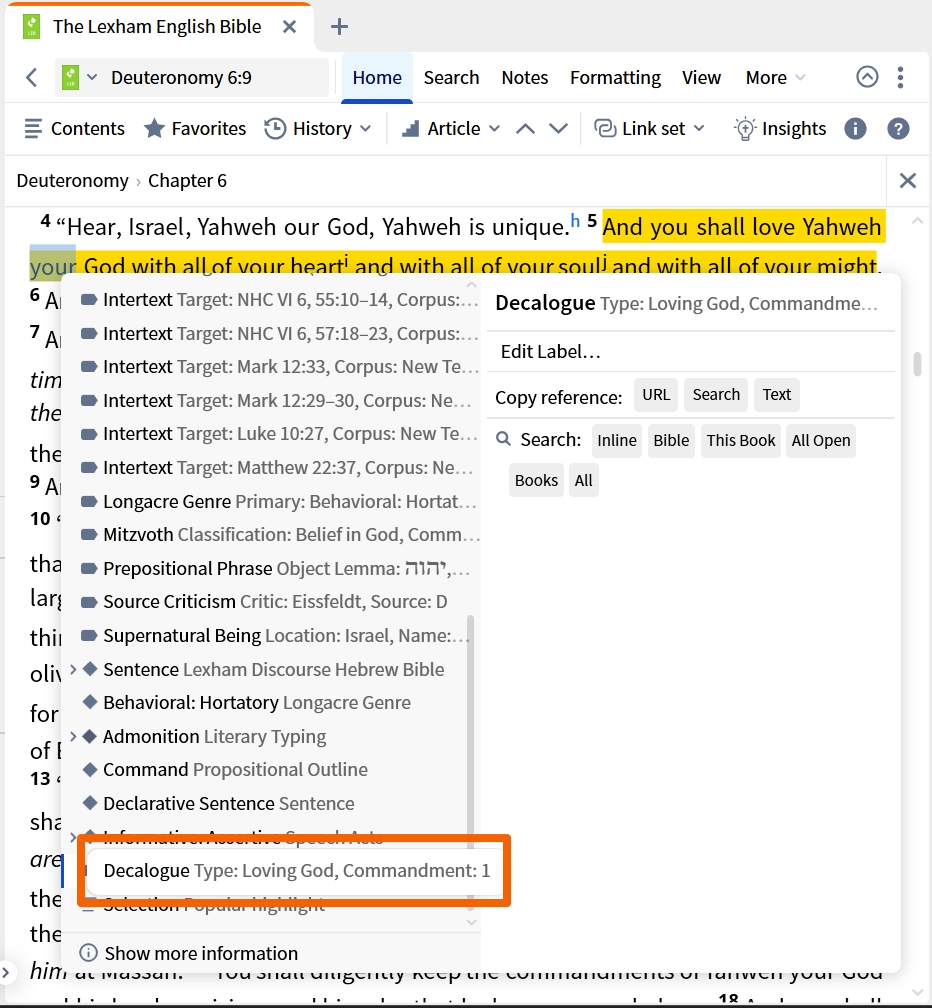Select the Mitzvoth Classification entry
This screenshot has height=1008, width=932.
(279, 534)
